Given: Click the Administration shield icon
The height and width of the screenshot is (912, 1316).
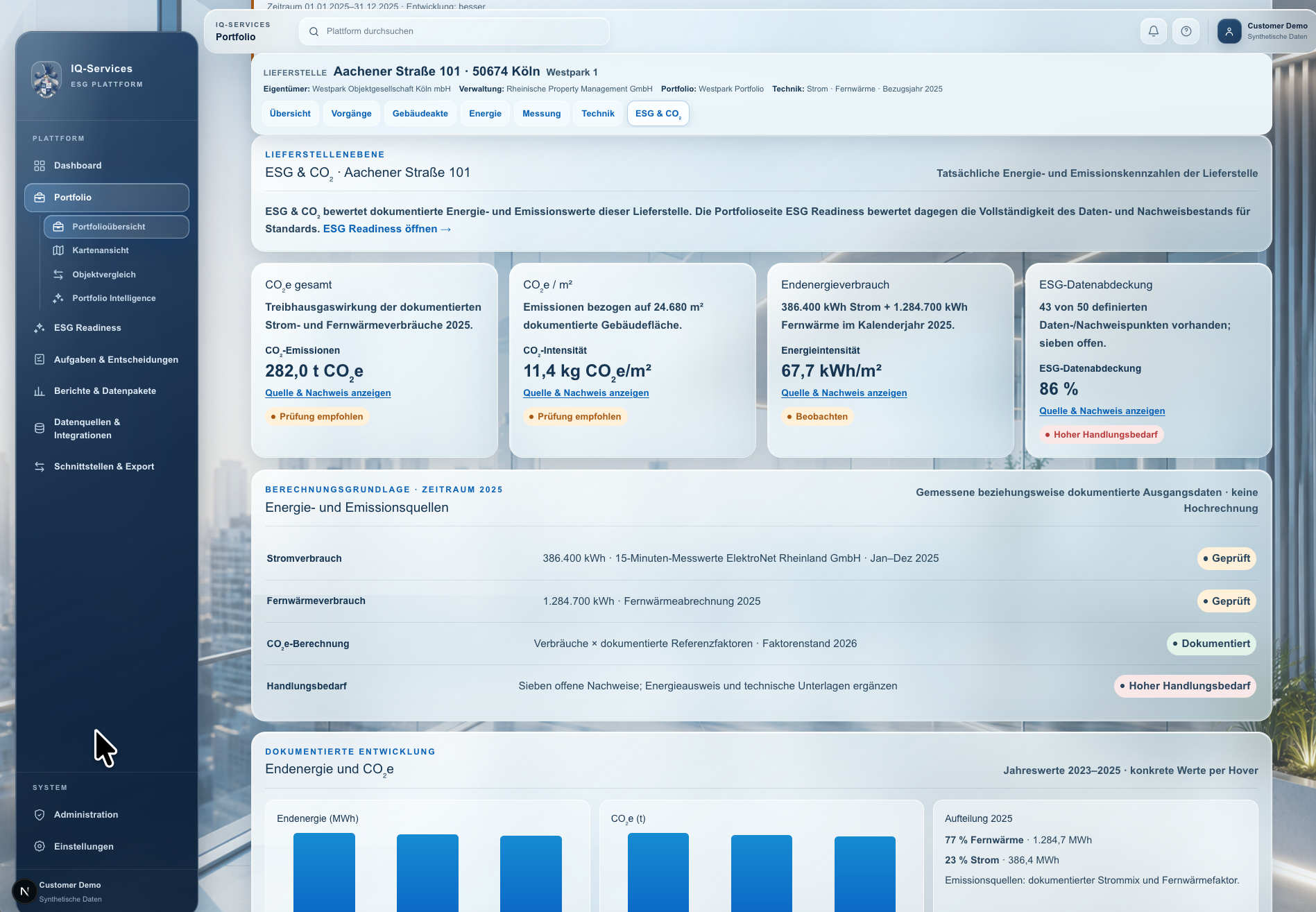Looking at the screenshot, I should click(40, 815).
